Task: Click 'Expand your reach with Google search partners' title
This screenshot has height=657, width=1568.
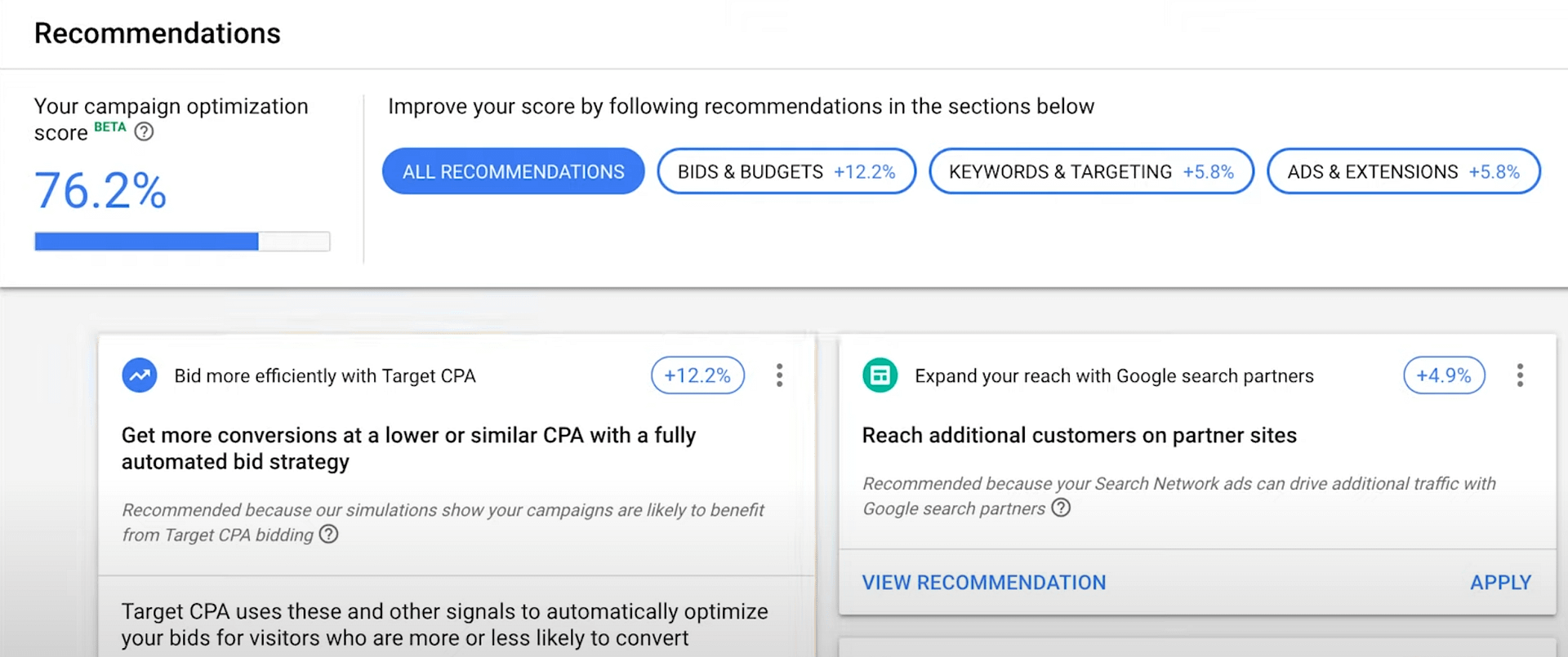Action: pos(1113,376)
